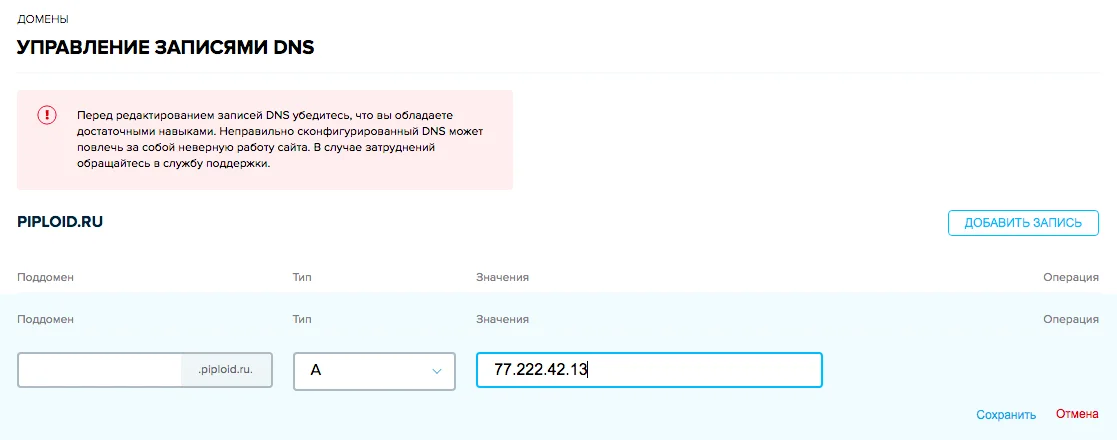Screen dimensions: 1117x440
Task: Click the УПРАВЛЕНИЕ ЗАПИСЯМИ DNS page title
Action: pyautogui.click(x=166, y=48)
